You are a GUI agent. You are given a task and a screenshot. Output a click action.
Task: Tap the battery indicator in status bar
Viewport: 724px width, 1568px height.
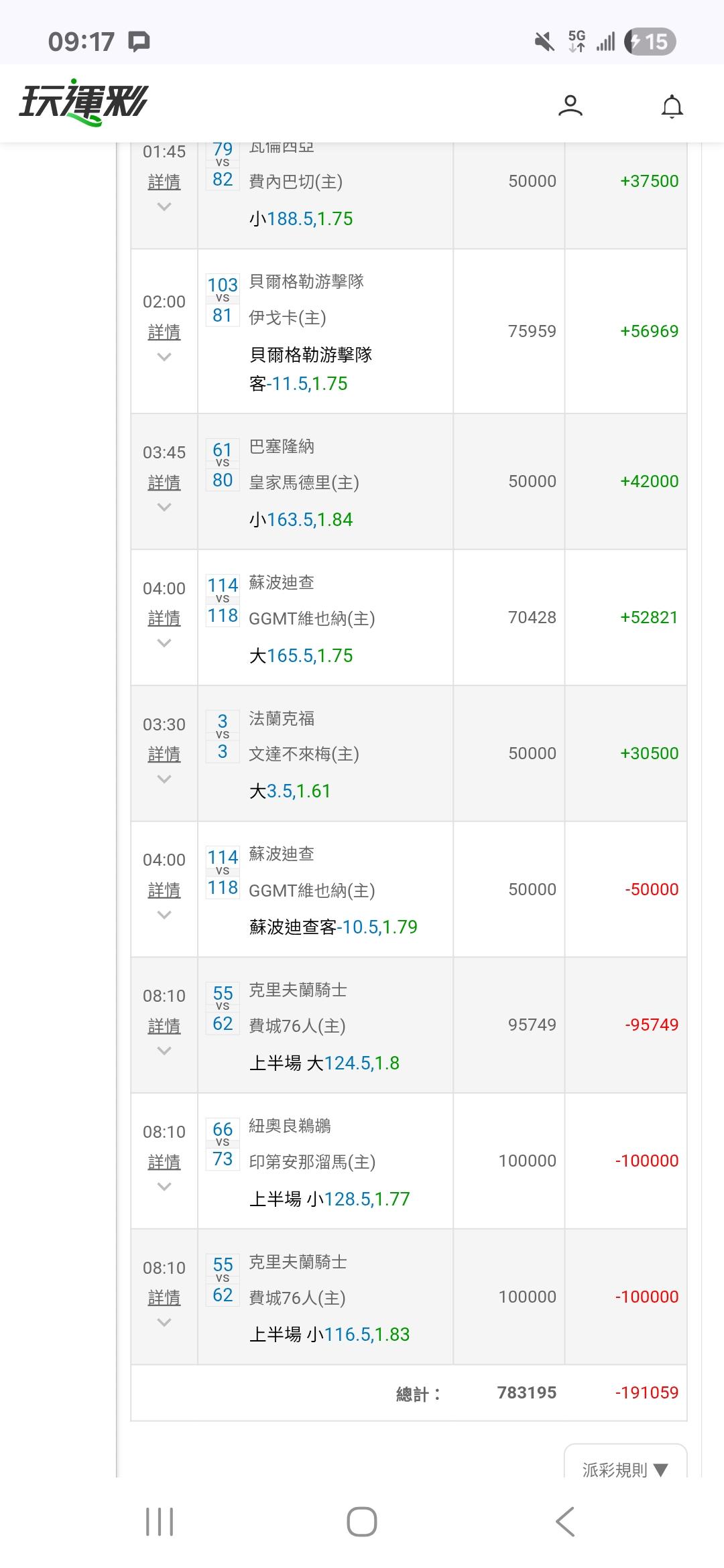(649, 42)
